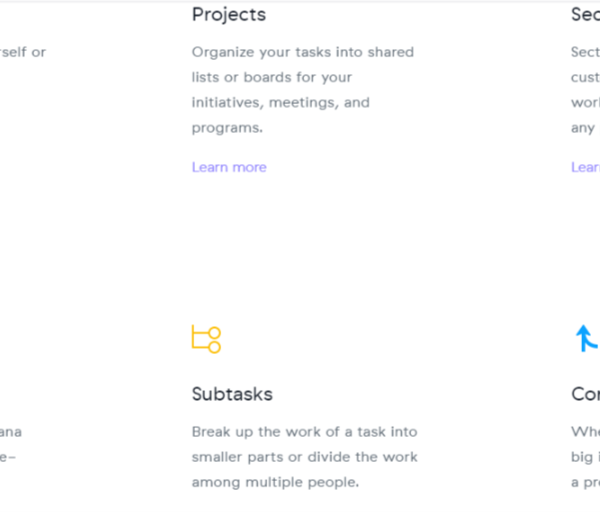The image size is (600, 512).
Task: Click the yellow Subtasks branch icon
Action: tap(206, 339)
